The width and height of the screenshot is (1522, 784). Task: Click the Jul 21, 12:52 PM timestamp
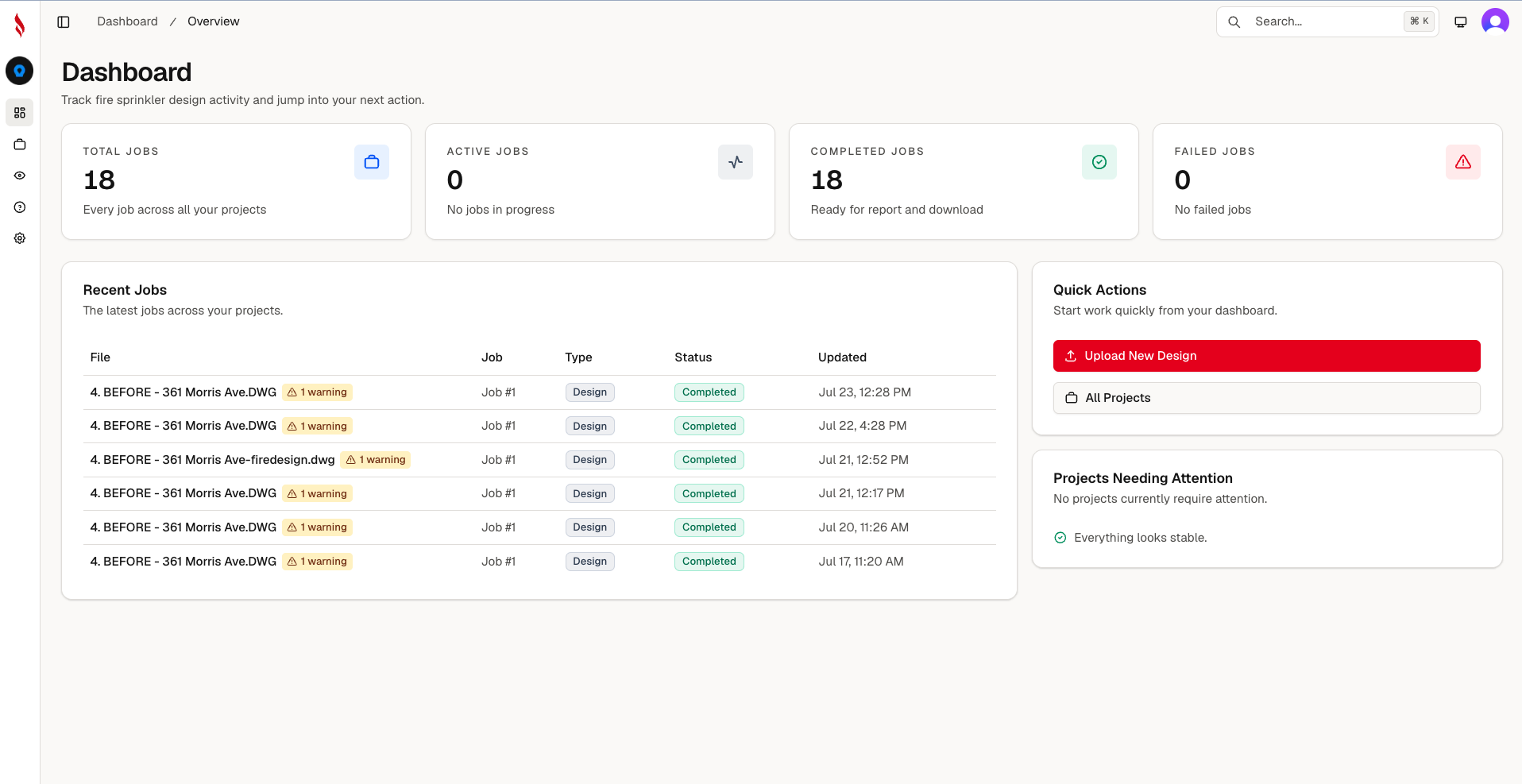coord(863,460)
